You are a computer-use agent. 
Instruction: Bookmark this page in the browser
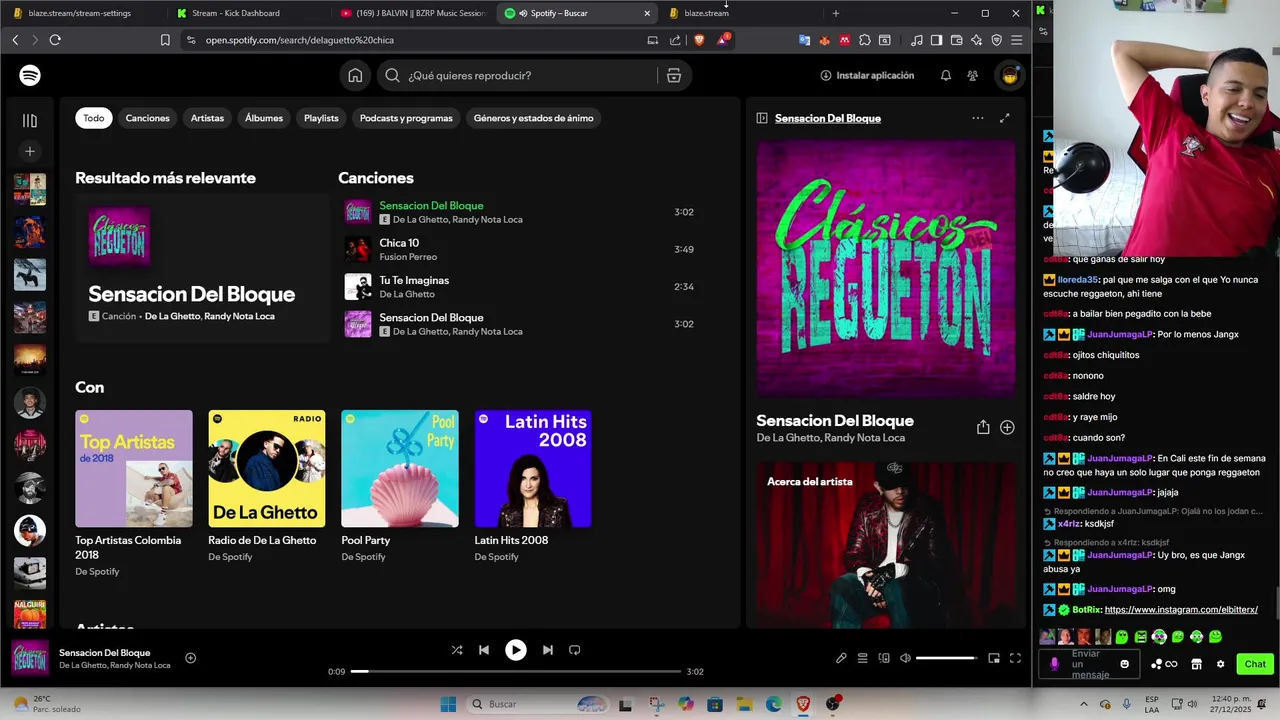tap(165, 40)
